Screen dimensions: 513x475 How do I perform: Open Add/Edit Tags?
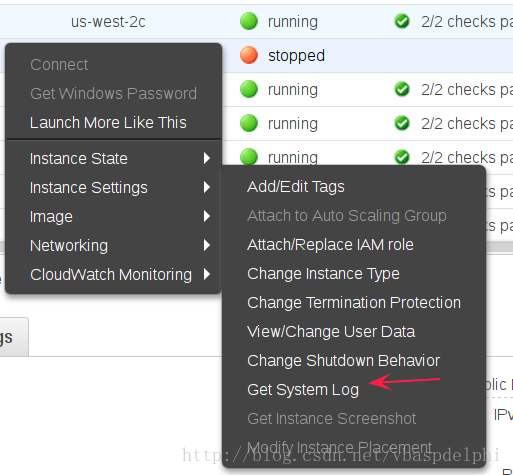(296, 187)
